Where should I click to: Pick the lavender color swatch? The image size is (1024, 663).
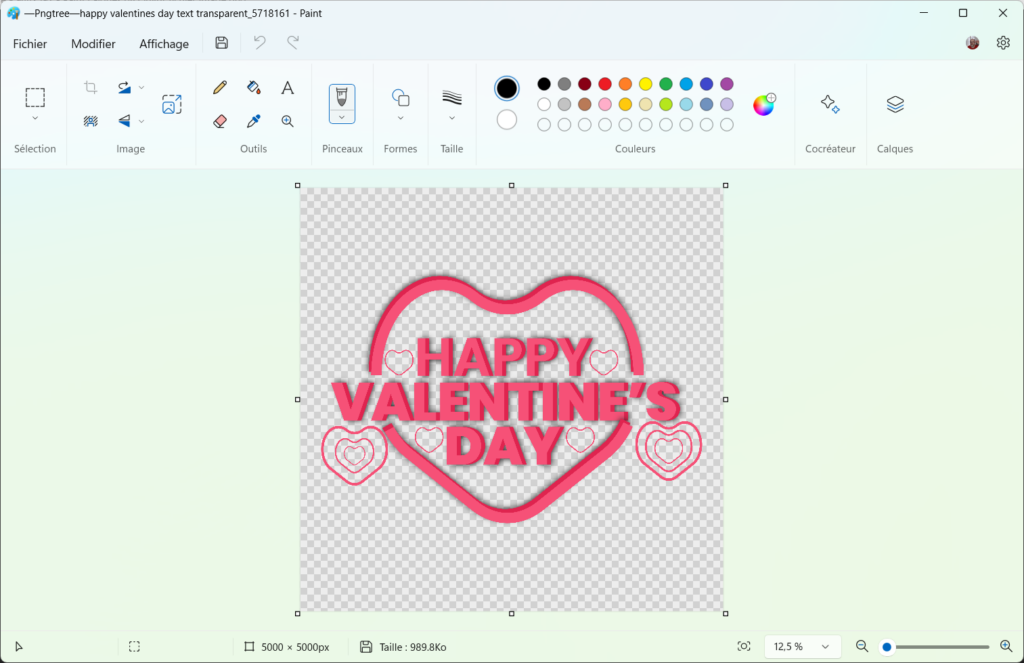click(727, 105)
